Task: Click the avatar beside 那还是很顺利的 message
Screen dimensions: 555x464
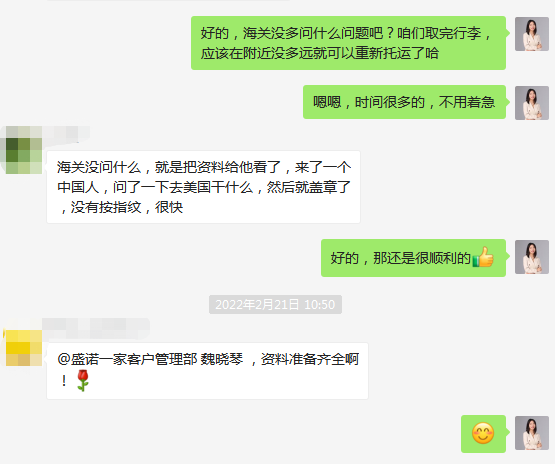Action: (x=532, y=257)
